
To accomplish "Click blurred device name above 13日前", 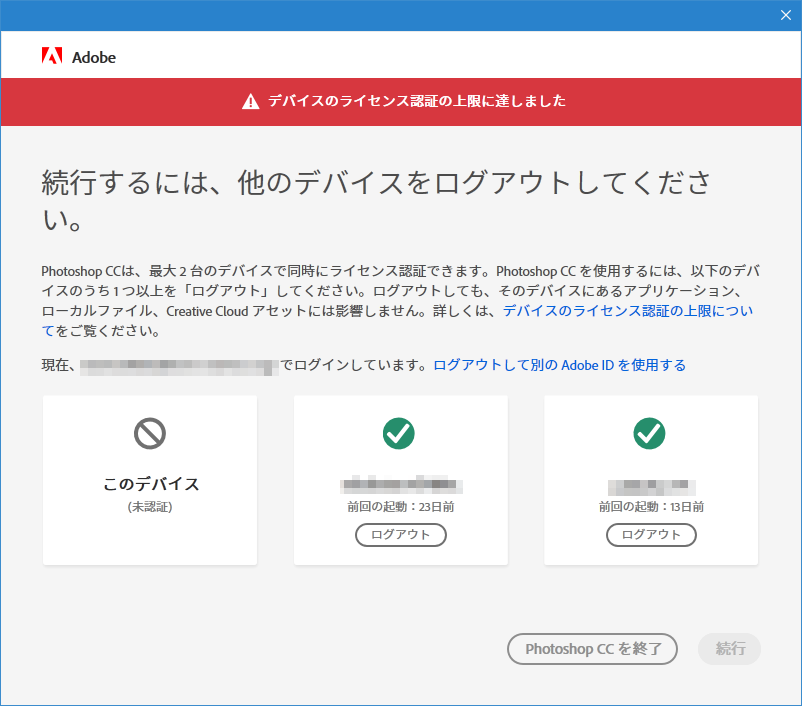I will click(652, 487).
